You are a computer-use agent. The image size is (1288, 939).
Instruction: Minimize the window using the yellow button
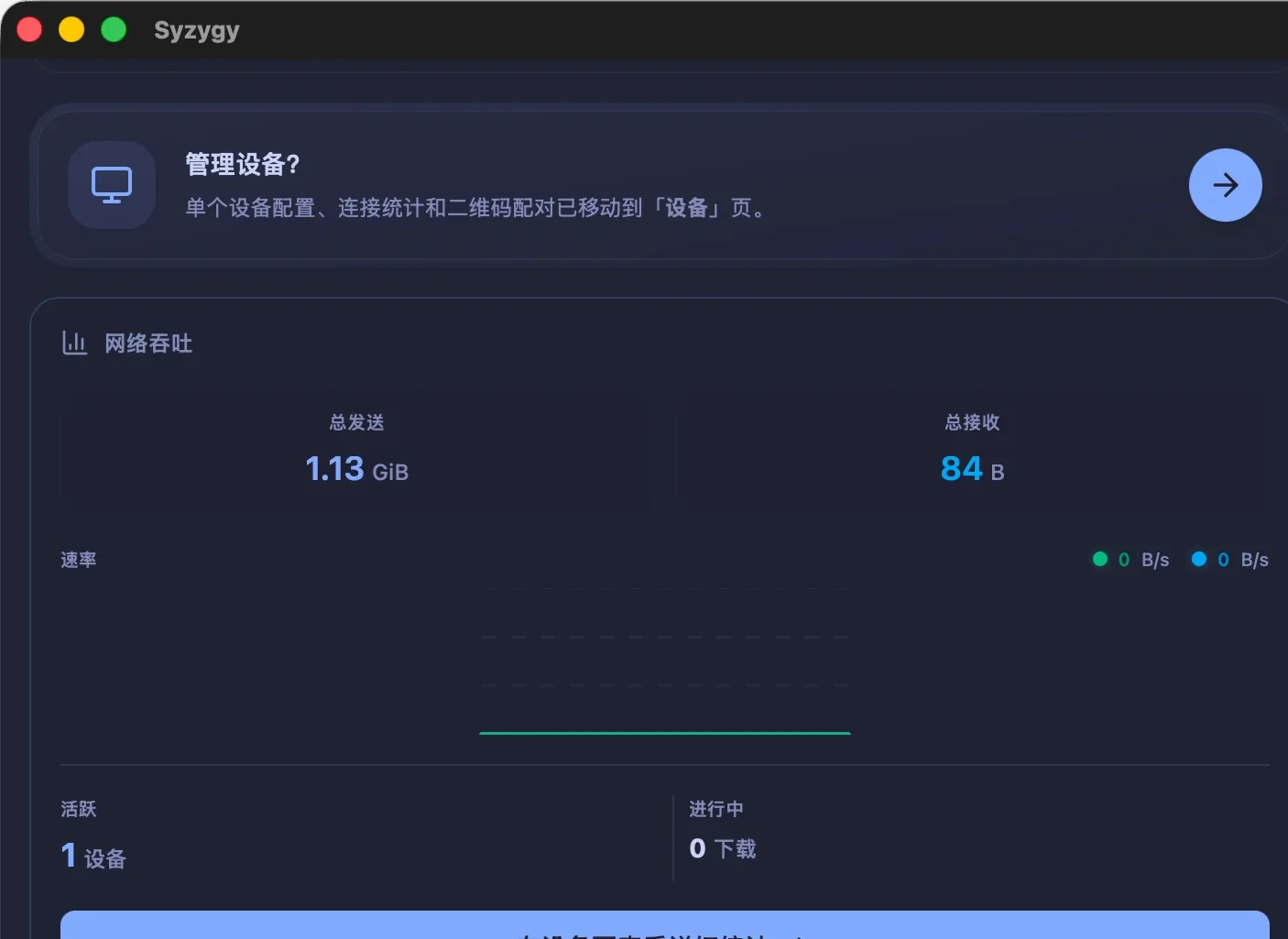(x=71, y=30)
